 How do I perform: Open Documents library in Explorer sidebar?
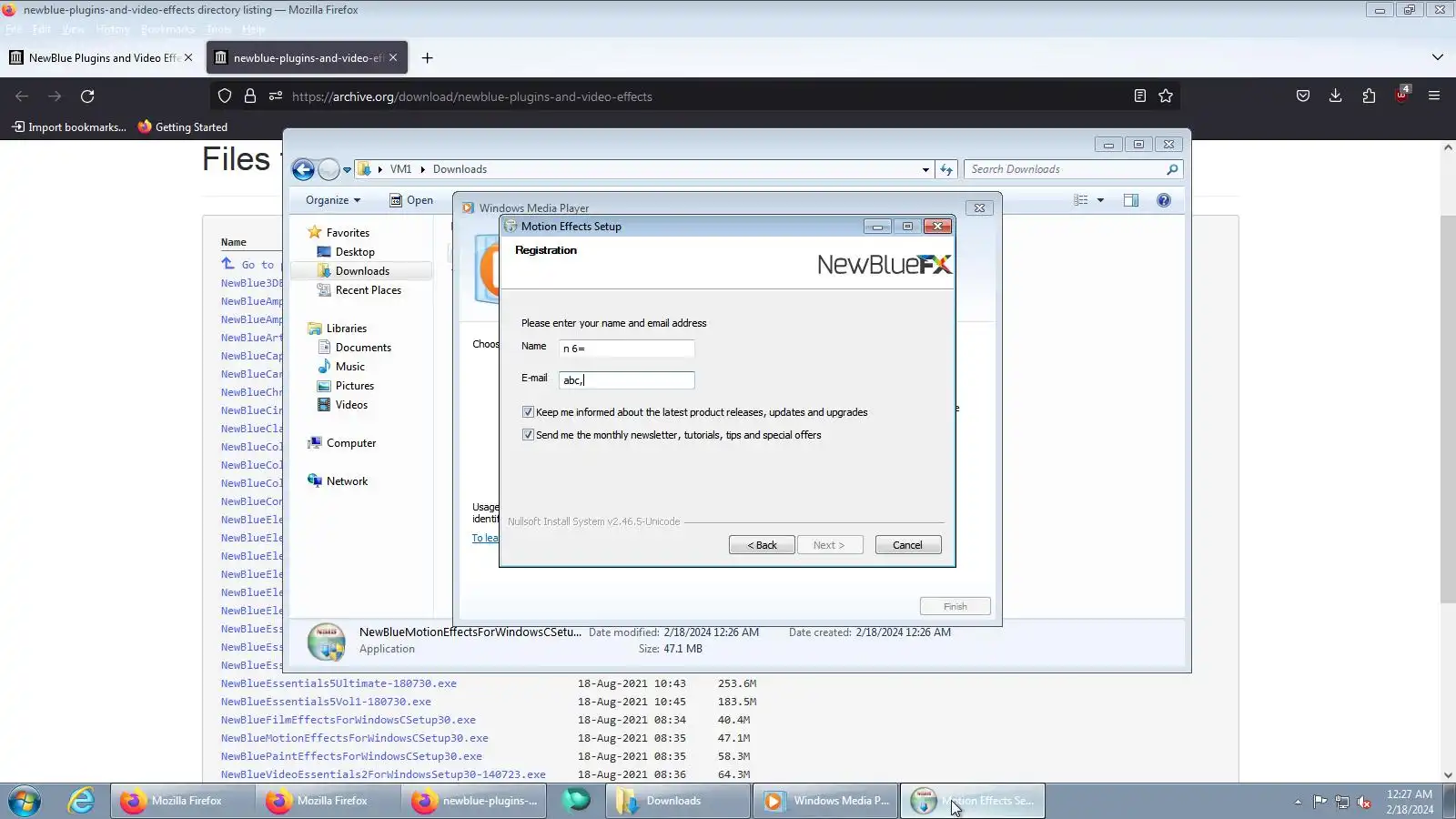pyautogui.click(x=363, y=348)
